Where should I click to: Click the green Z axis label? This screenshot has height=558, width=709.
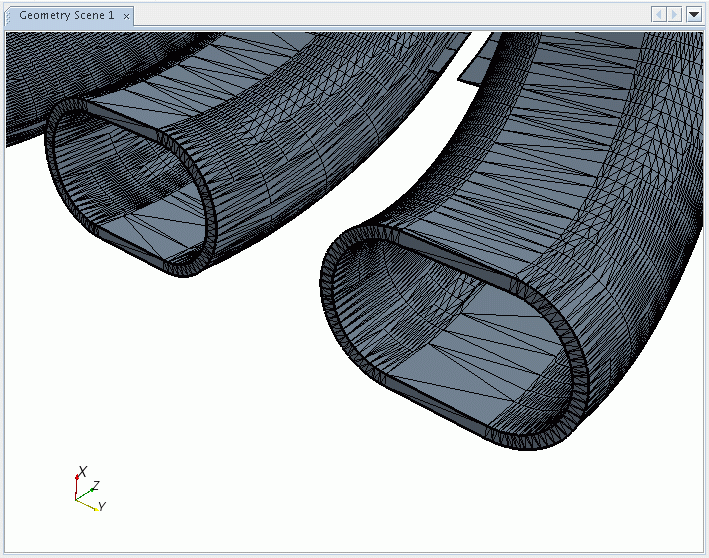(95, 485)
